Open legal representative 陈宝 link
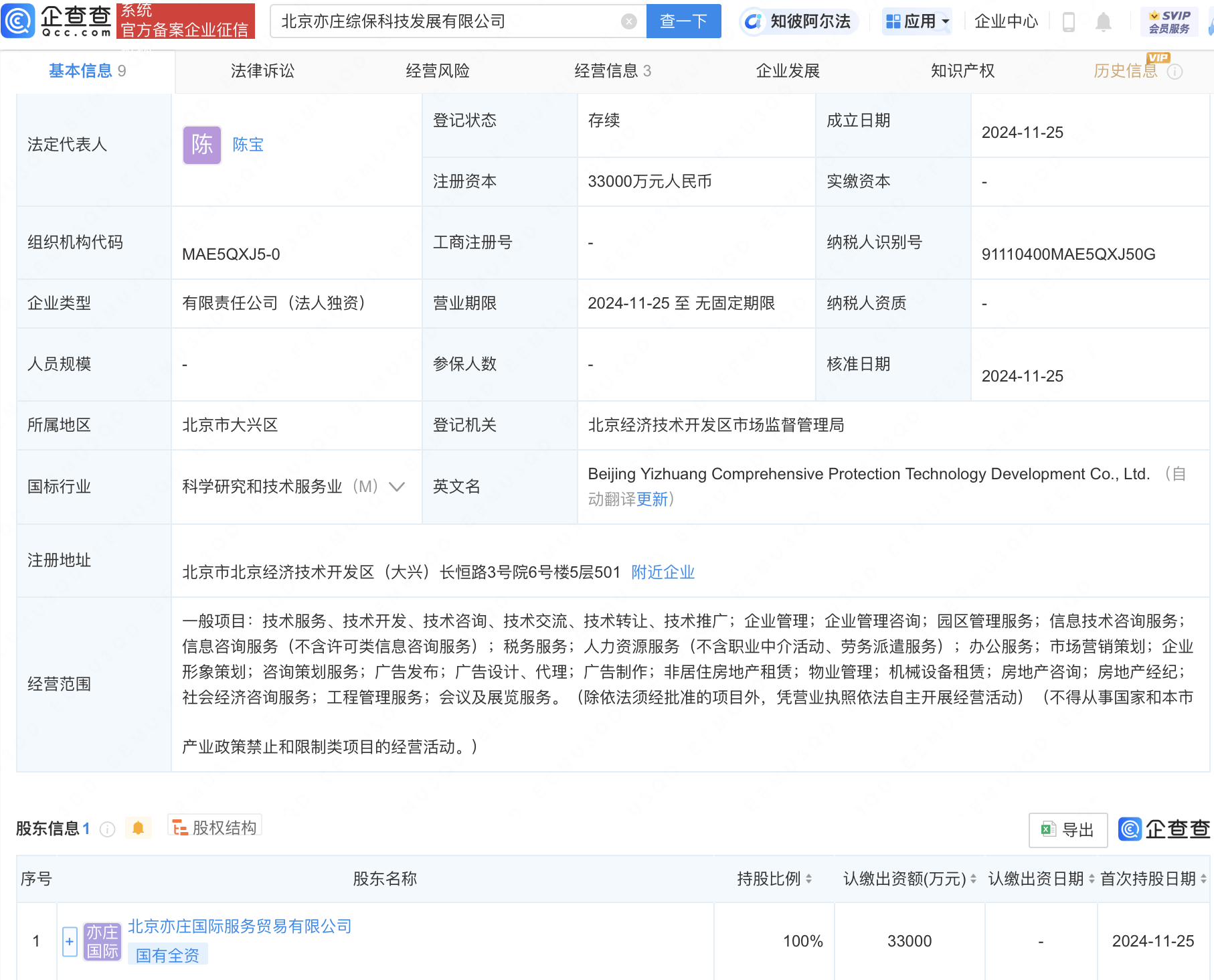 [x=248, y=145]
